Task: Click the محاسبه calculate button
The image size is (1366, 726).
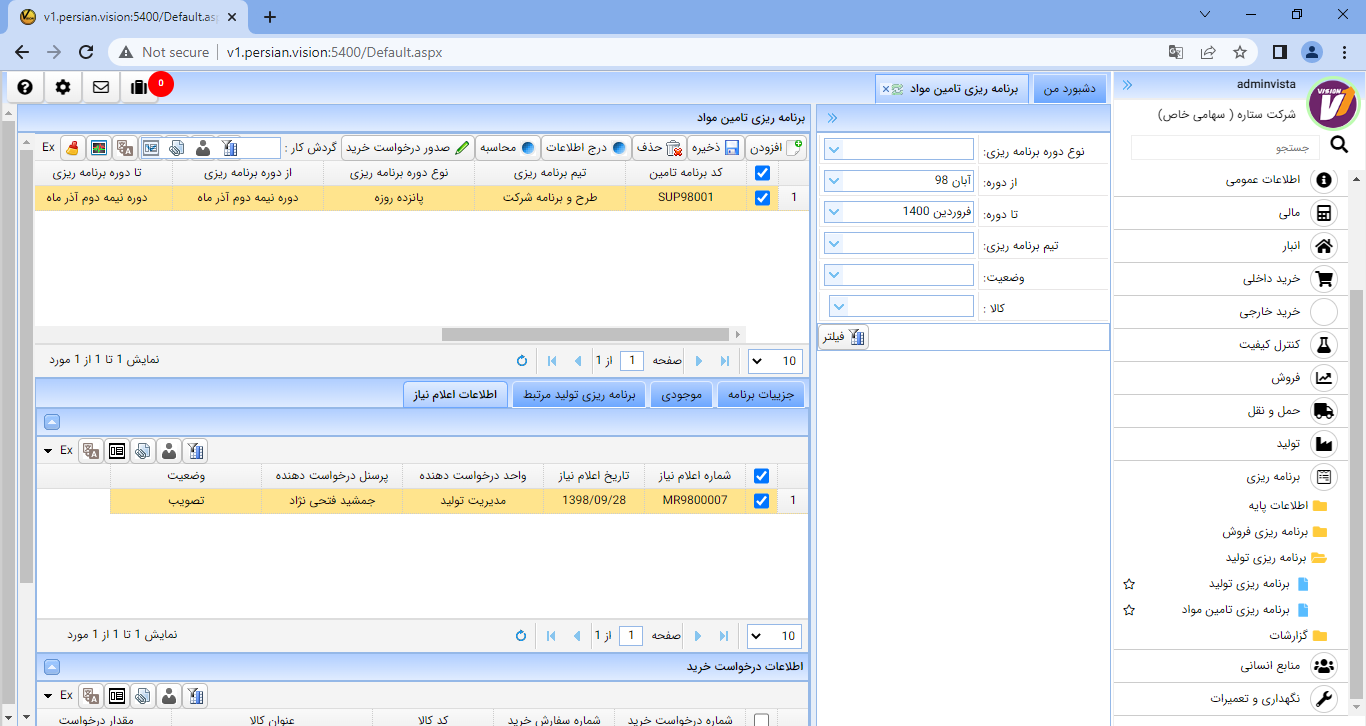Action: 508,148
